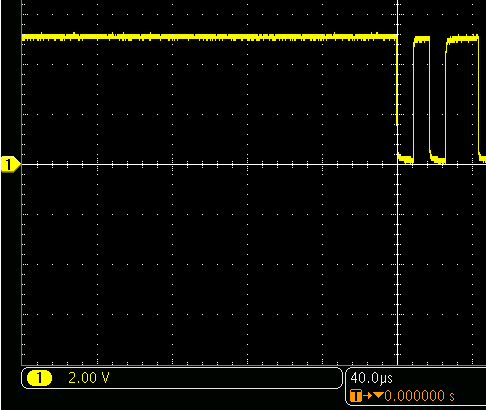This screenshot has height=410, width=486.
Task: Click the orange trigger position triangle
Action: (378, 395)
